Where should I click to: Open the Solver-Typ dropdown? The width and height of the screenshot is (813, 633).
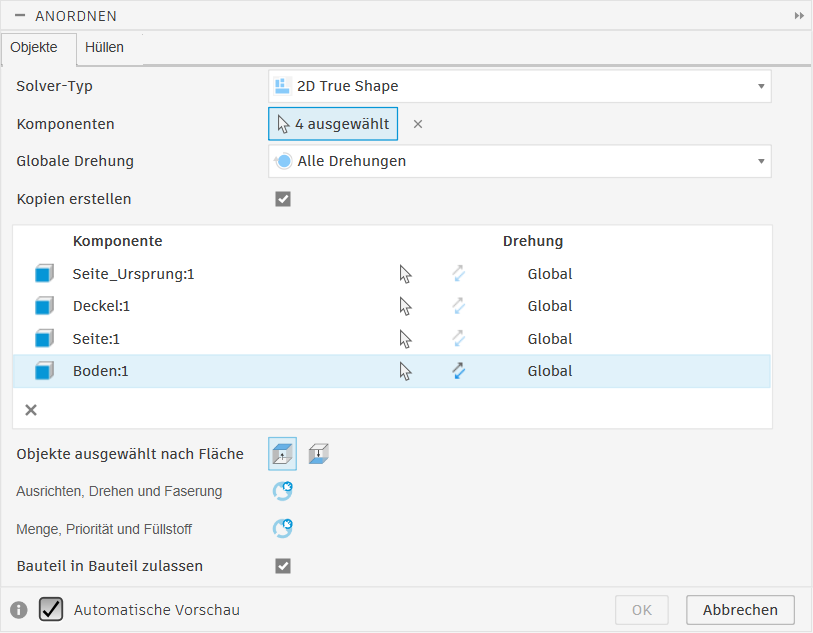[519, 86]
